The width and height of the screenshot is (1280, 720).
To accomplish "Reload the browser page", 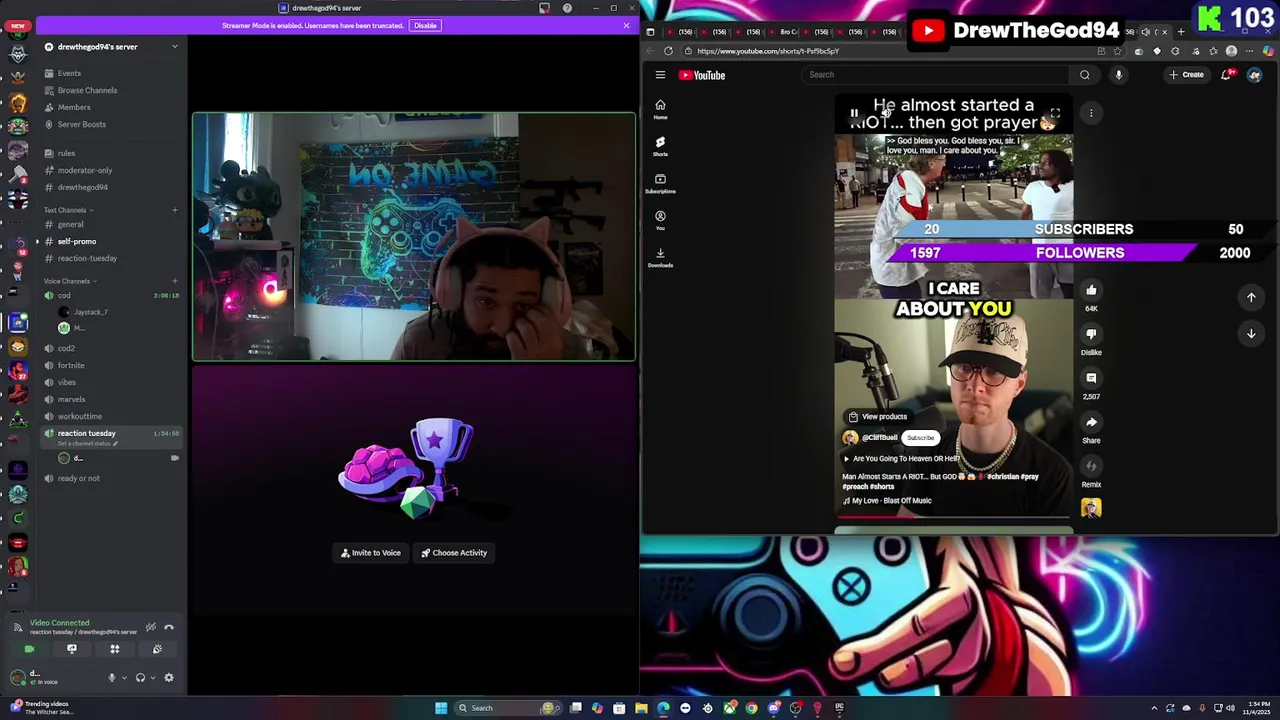I will point(668,51).
